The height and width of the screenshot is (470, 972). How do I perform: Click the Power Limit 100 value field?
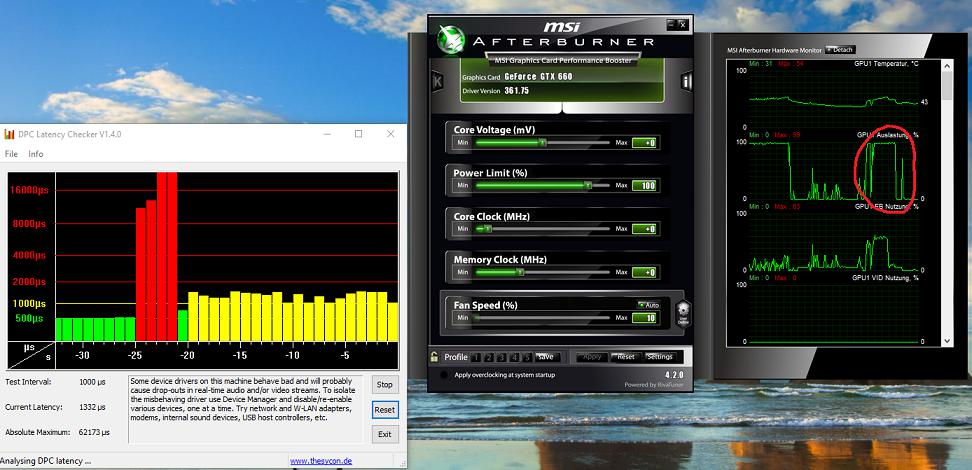[644, 186]
